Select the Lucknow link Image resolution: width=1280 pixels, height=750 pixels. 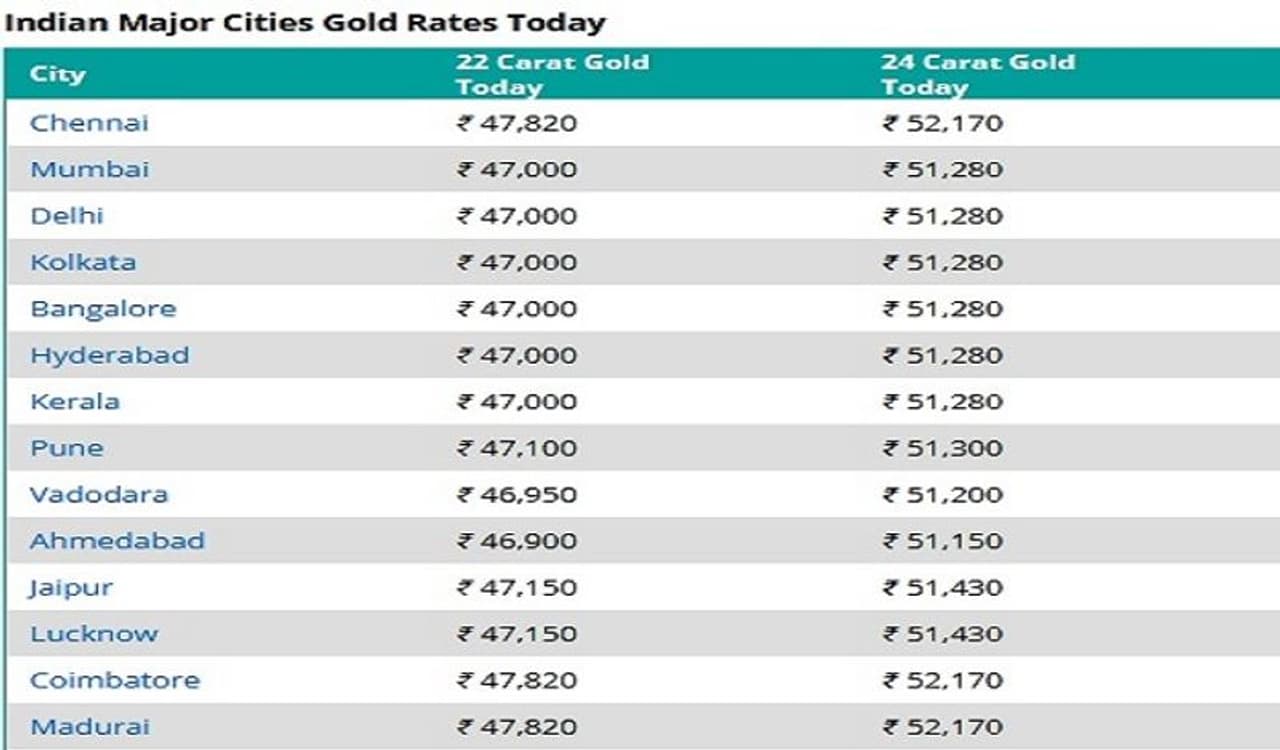94,633
